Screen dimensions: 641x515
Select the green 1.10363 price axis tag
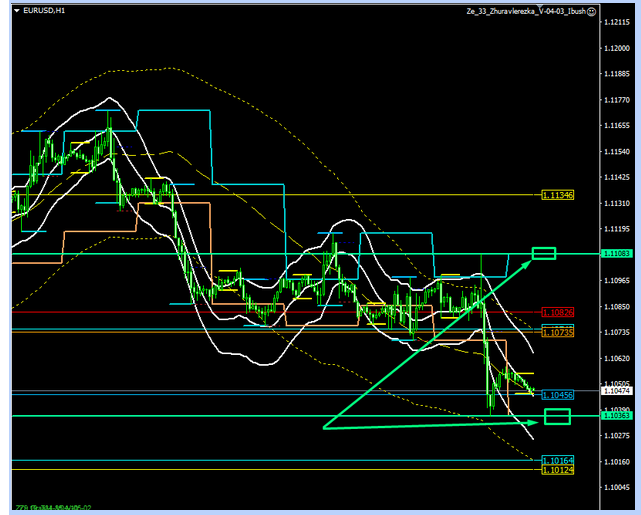click(616, 415)
